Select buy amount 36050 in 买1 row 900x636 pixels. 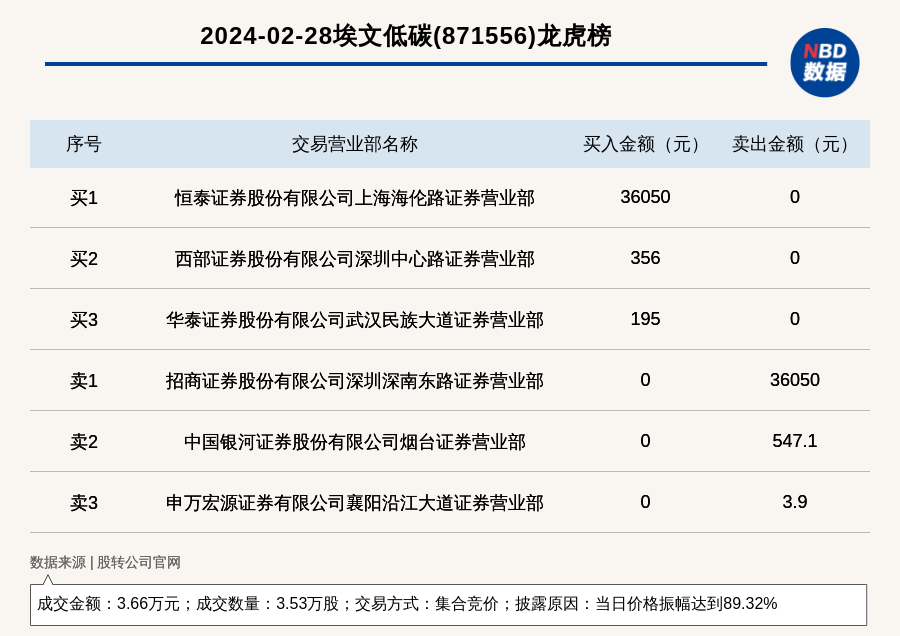(x=645, y=197)
